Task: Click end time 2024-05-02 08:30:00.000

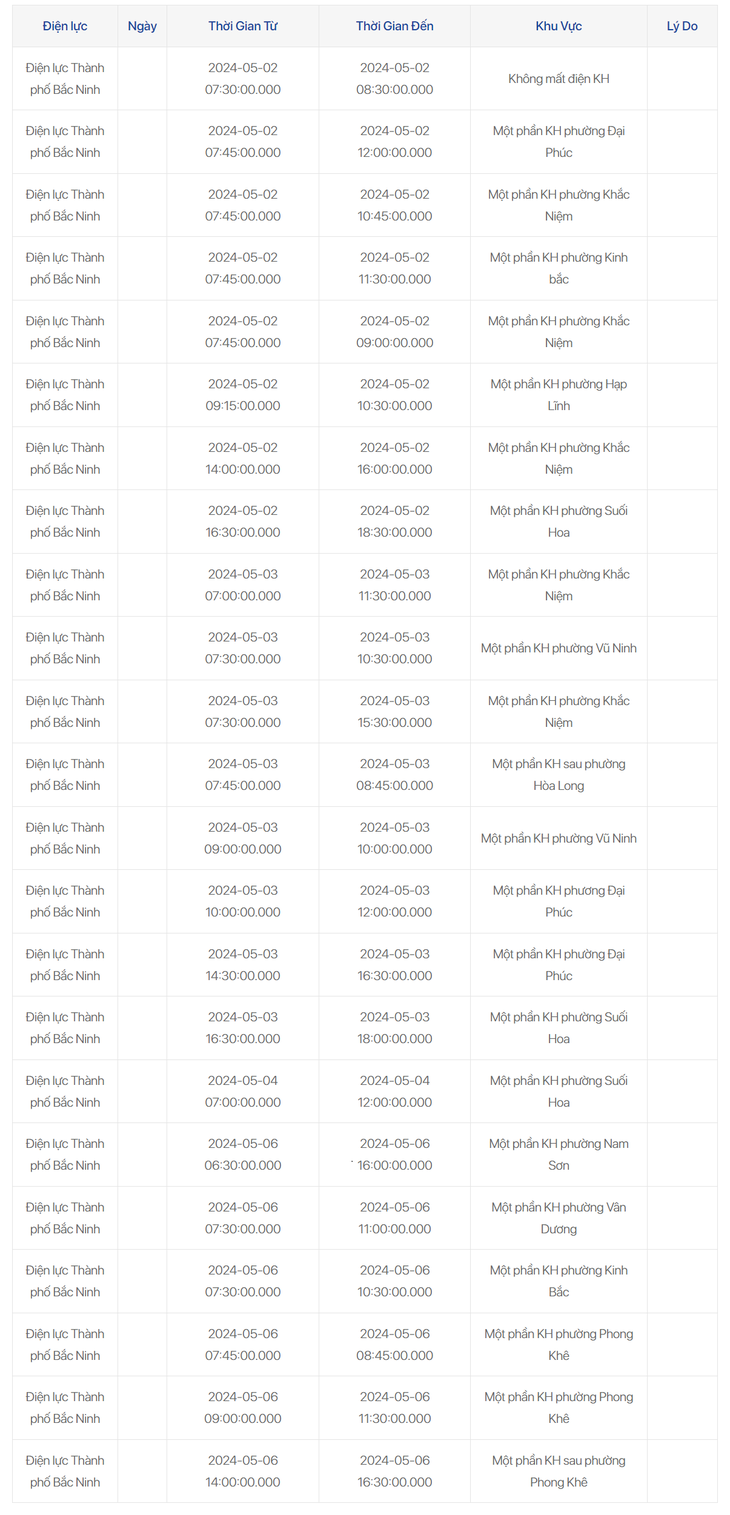Action: pyautogui.click(x=395, y=79)
